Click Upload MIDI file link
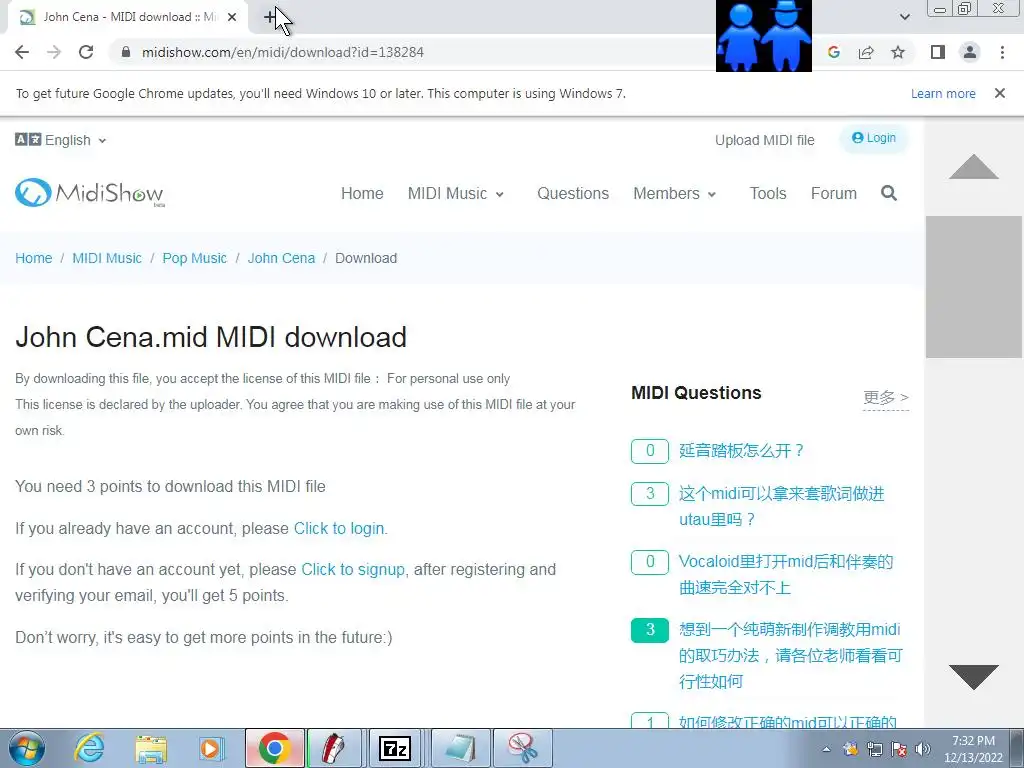The image size is (1024, 768). point(765,140)
